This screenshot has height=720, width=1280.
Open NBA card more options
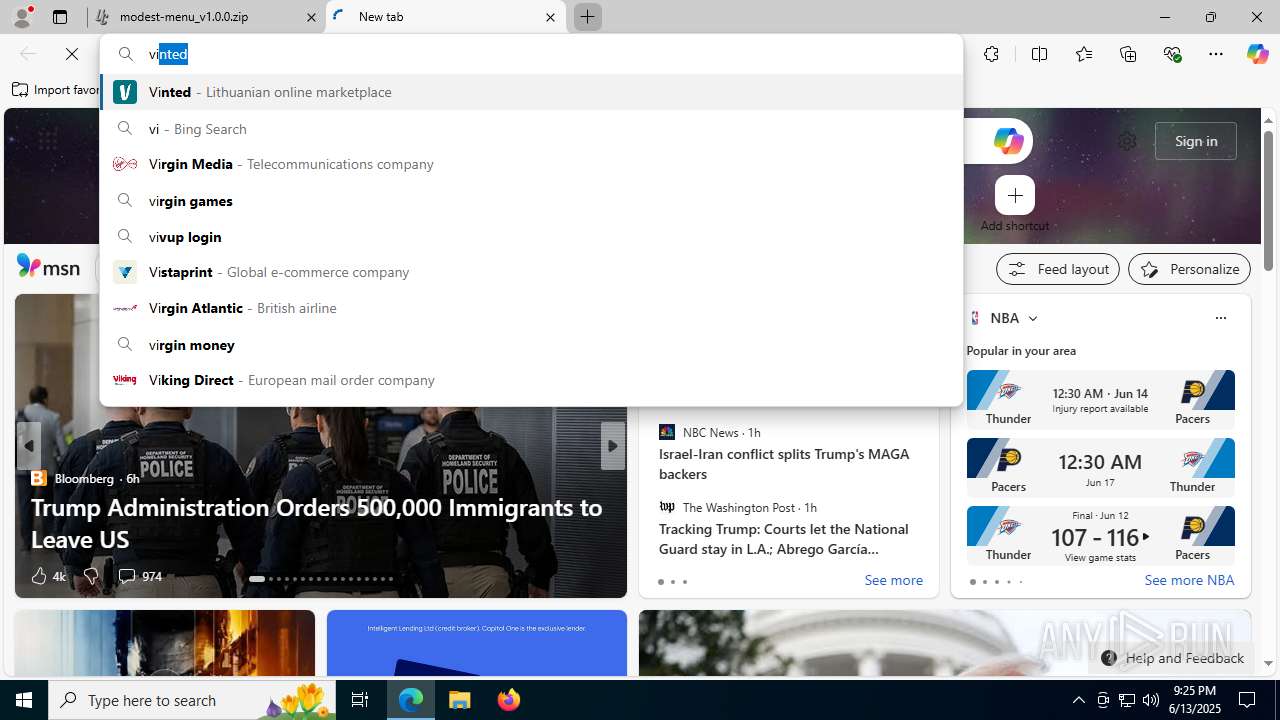[1220, 318]
